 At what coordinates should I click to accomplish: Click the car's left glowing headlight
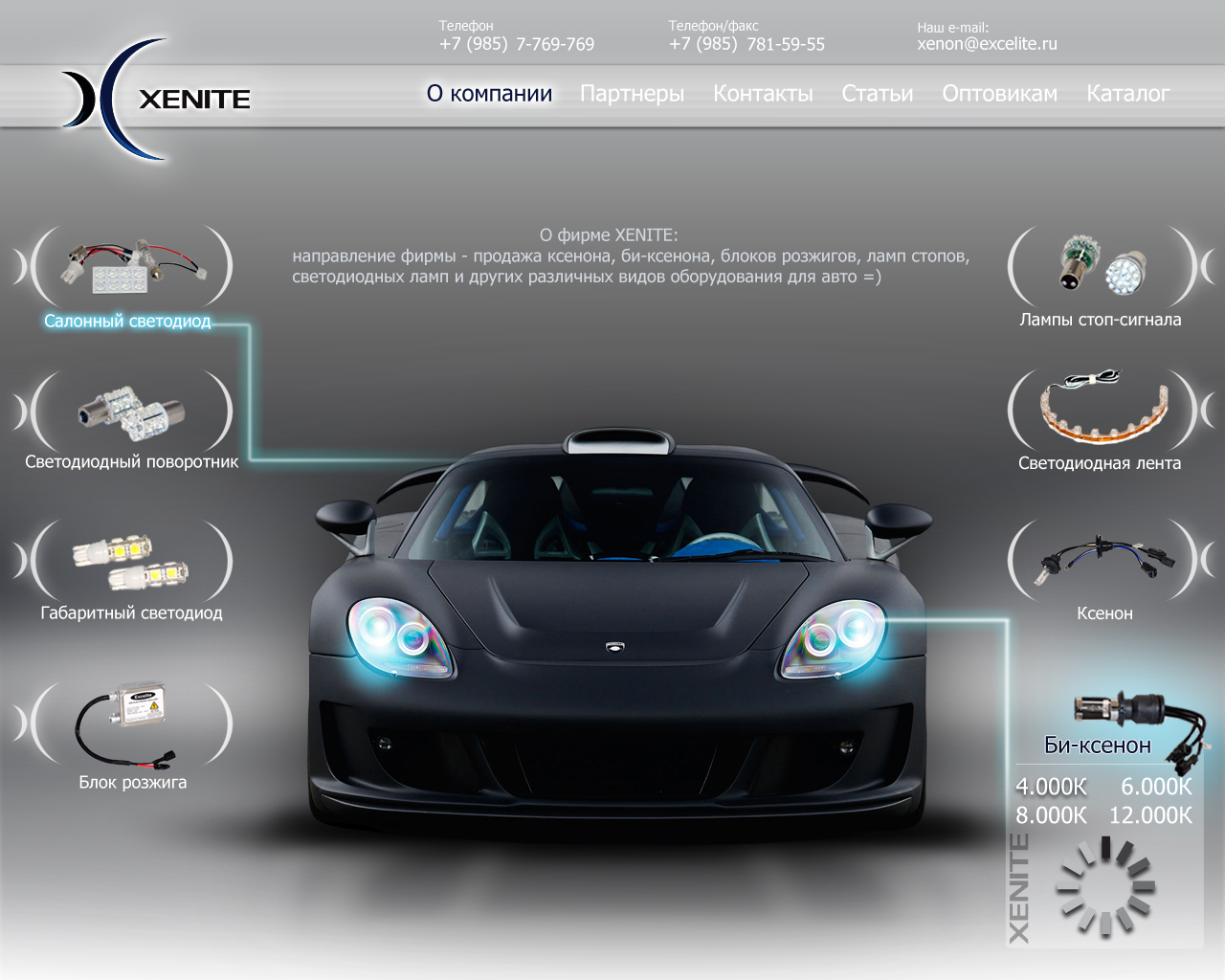(x=403, y=636)
